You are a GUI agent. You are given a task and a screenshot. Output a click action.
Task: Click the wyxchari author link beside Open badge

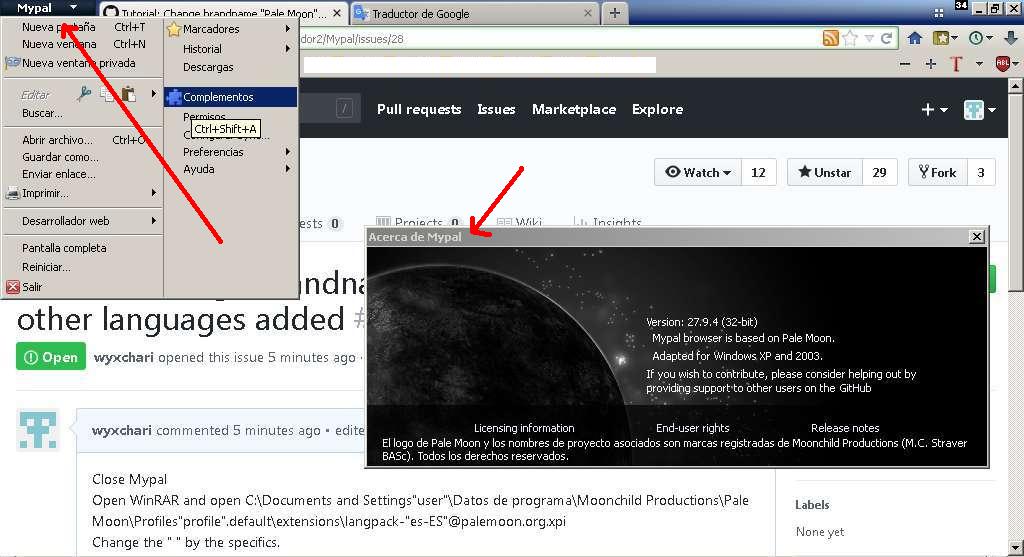(123, 357)
